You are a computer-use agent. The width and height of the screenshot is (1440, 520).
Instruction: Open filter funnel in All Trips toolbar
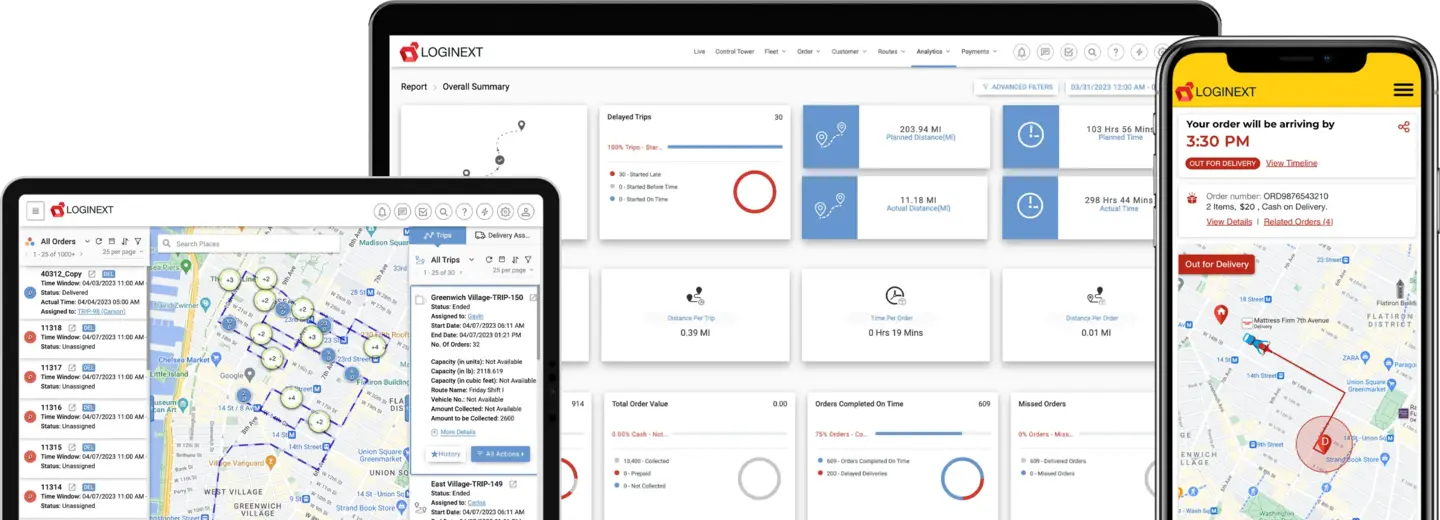[x=526, y=260]
